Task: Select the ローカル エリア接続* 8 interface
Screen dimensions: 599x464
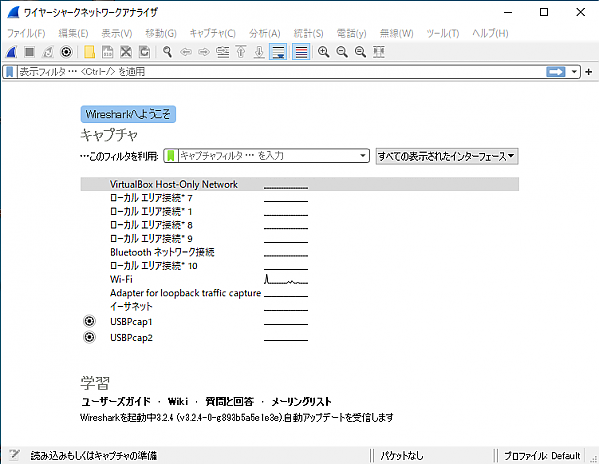Action: [x=300, y=225]
